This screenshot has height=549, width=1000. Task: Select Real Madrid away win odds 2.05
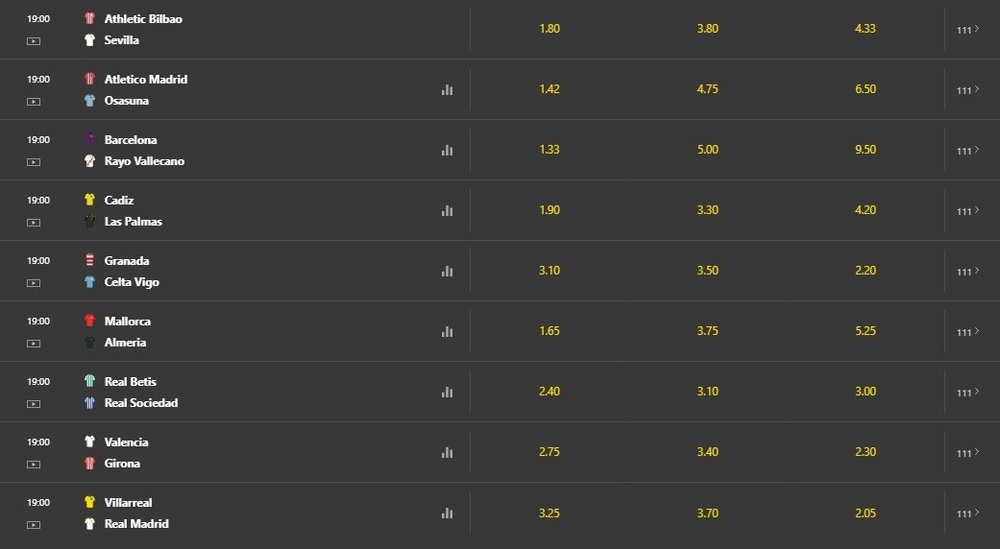click(x=865, y=513)
